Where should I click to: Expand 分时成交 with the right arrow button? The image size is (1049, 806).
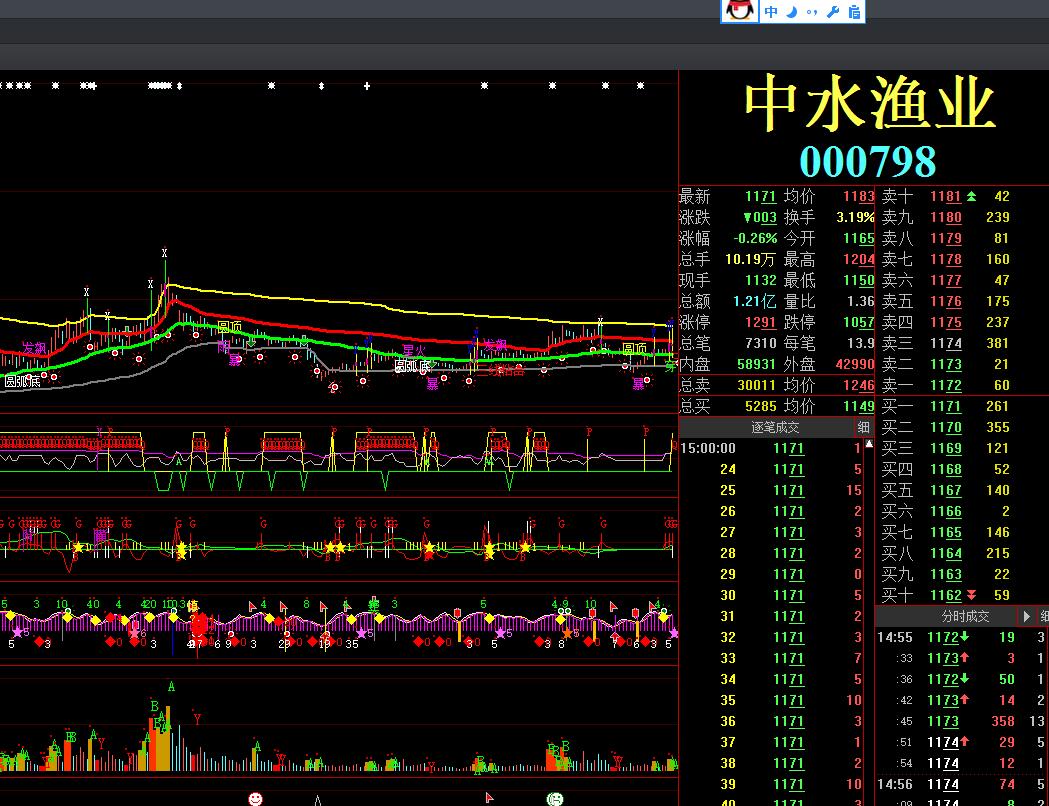tap(1026, 616)
